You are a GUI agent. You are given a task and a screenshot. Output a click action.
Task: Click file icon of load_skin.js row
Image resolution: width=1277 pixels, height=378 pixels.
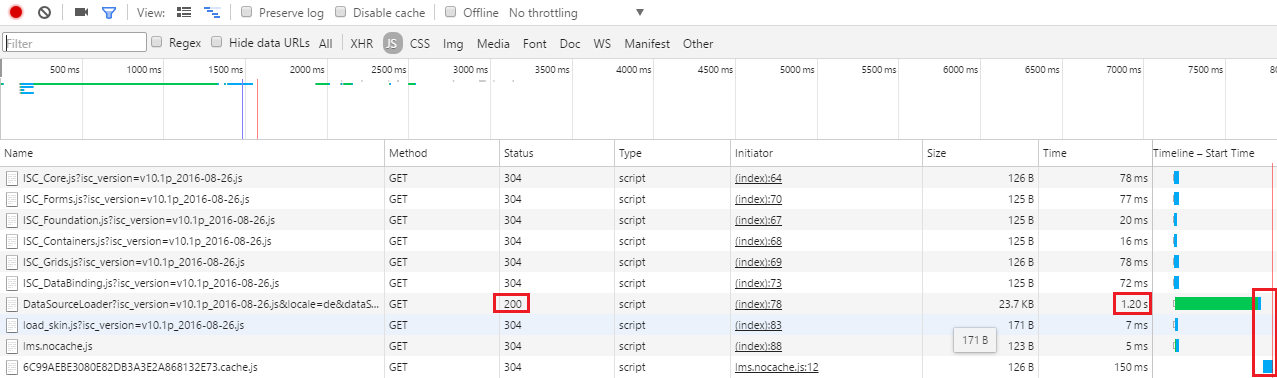(12, 324)
